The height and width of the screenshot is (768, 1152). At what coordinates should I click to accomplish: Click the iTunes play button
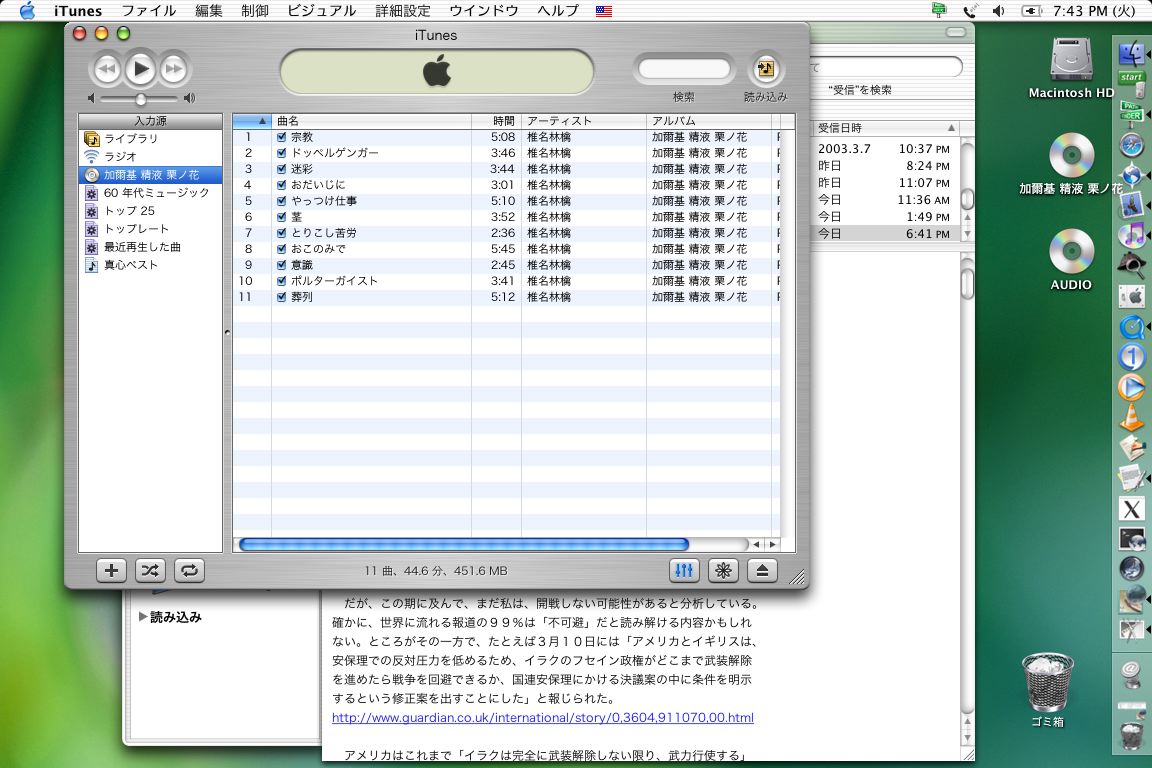pyautogui.click(x=140, y=69)
